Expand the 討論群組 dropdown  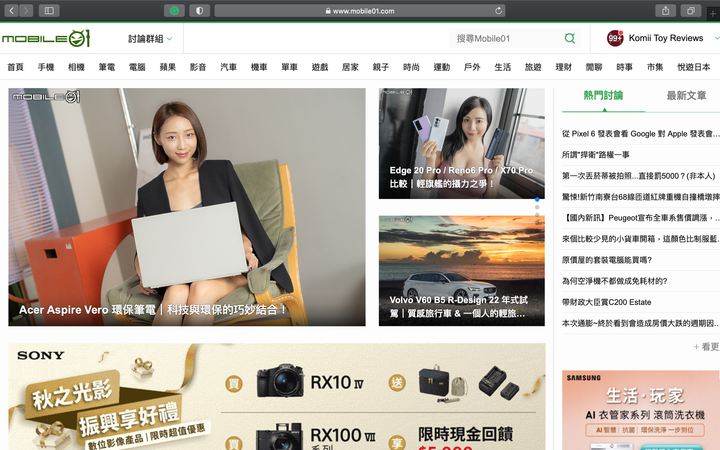150,39
